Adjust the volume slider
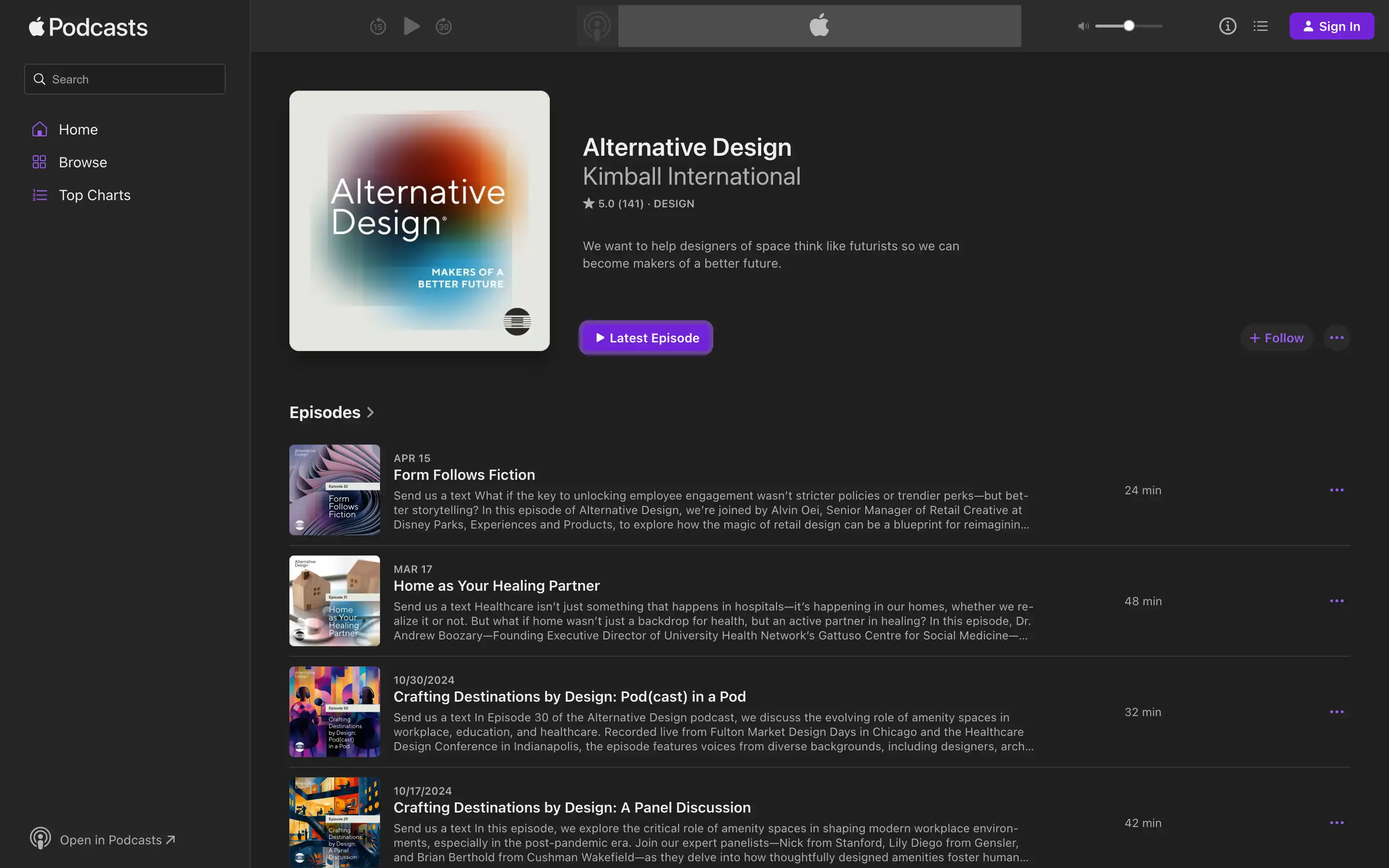 point(1129,27)
